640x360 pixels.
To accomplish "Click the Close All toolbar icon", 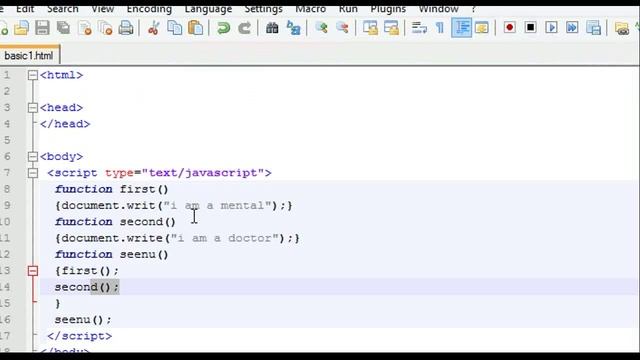I will [106, 28].
